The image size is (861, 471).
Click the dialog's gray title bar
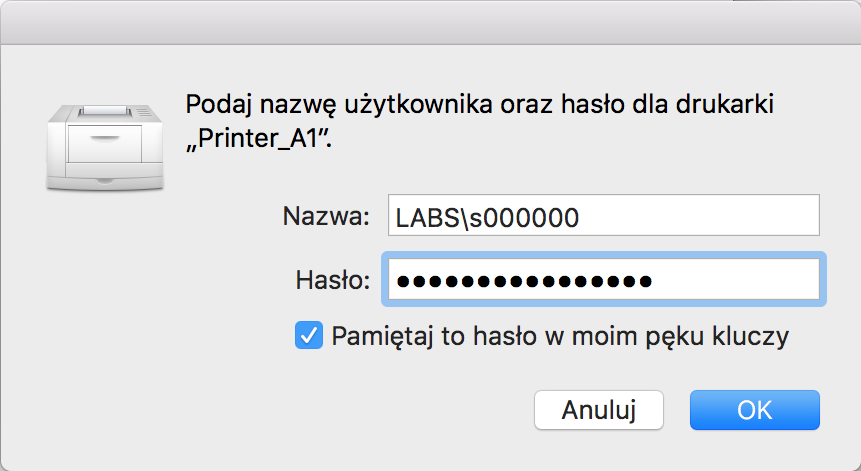pos(430,22)
